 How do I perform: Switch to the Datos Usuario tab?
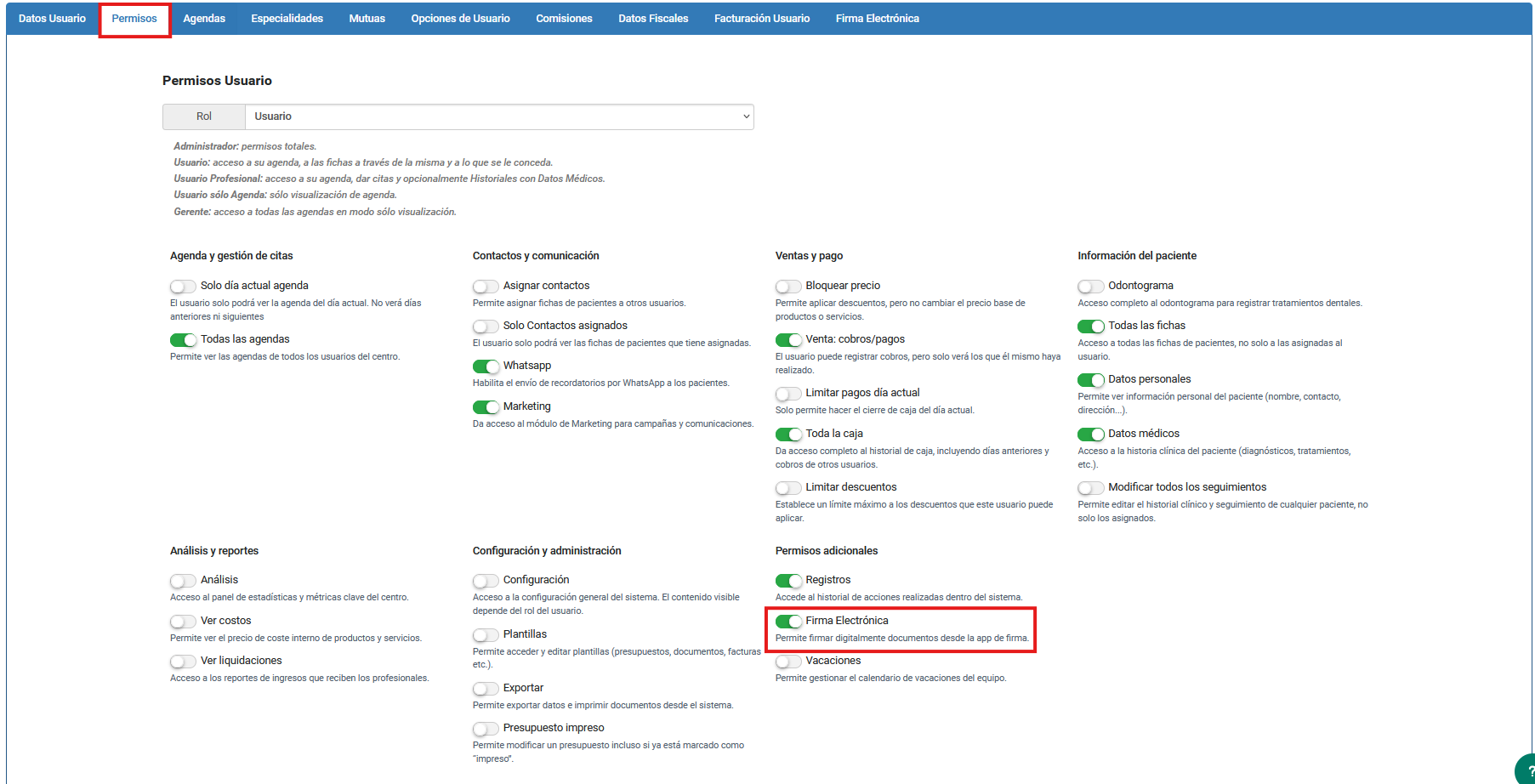pos(52,19)
